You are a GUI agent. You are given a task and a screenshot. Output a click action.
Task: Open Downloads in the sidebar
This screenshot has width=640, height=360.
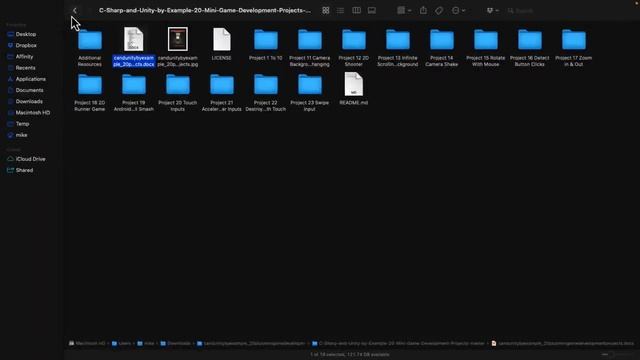point(29,101)
